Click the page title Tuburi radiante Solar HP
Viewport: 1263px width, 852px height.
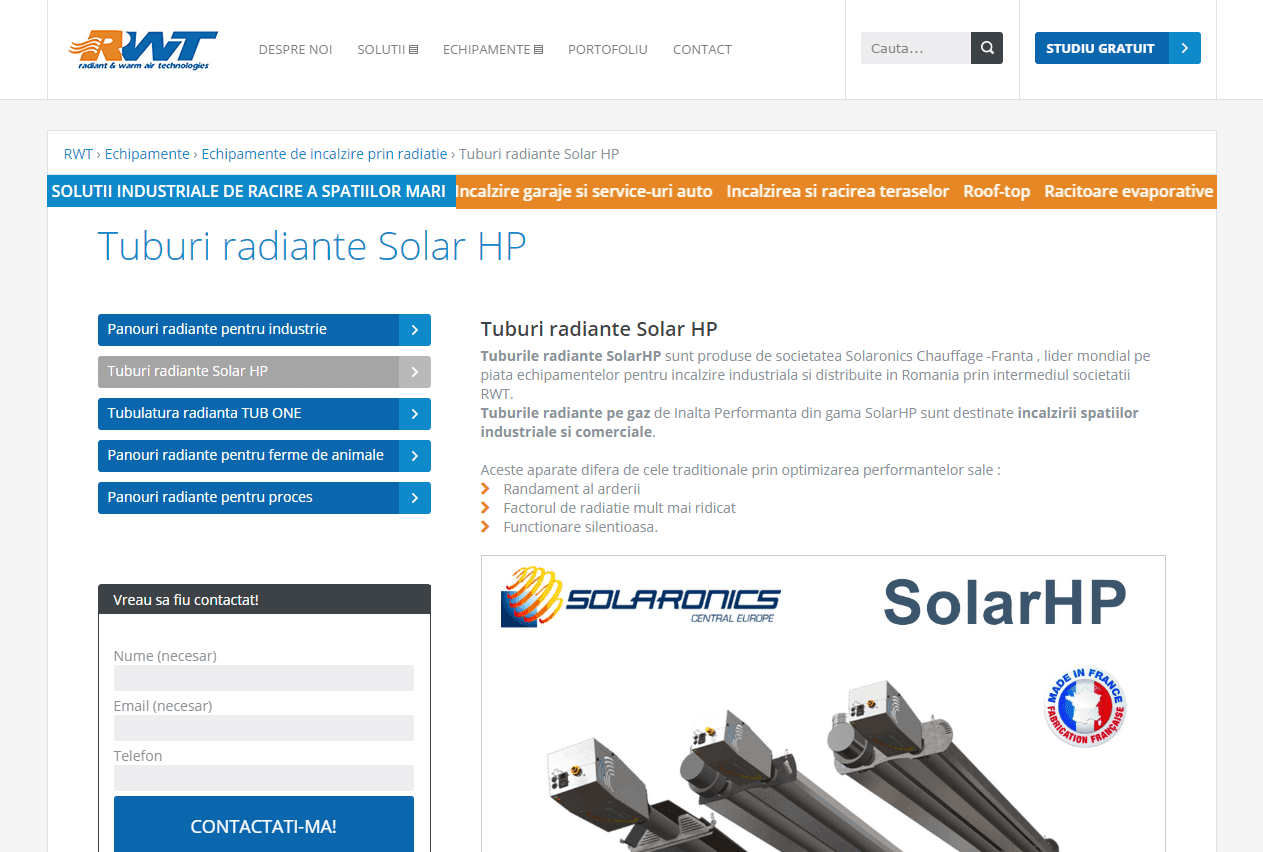tap(312, 246)
